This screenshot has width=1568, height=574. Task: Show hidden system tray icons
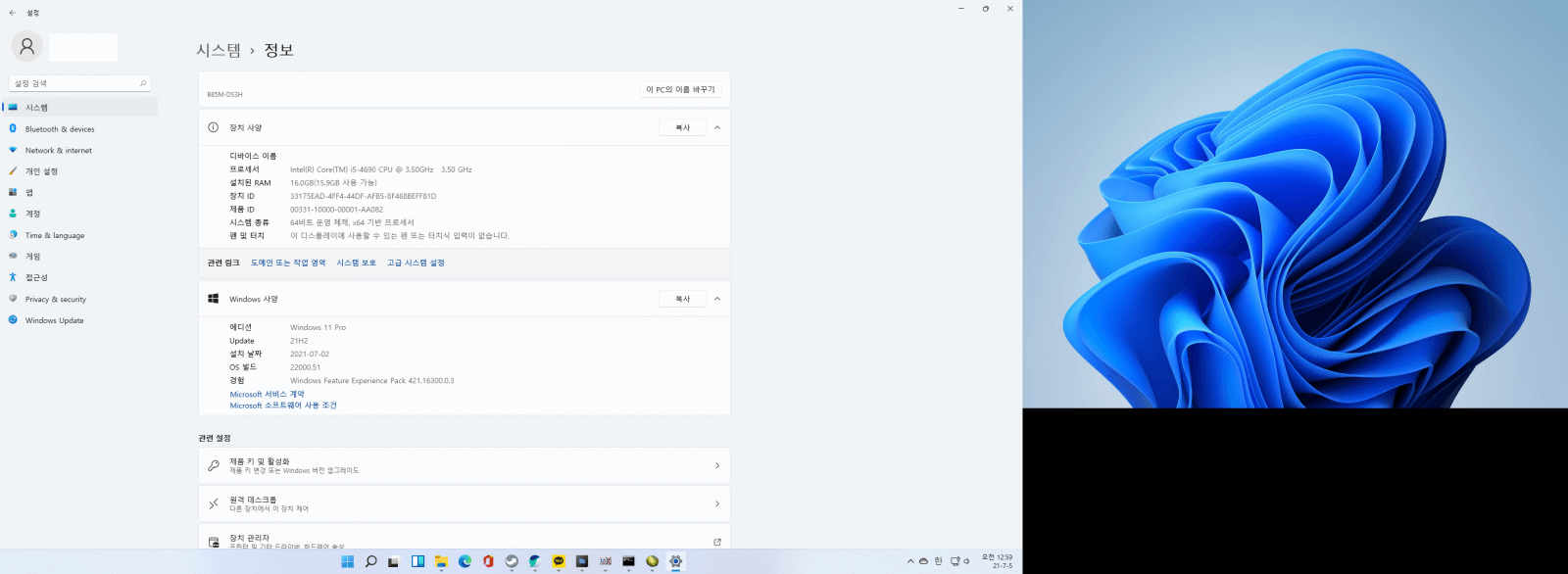click(910, 561)
